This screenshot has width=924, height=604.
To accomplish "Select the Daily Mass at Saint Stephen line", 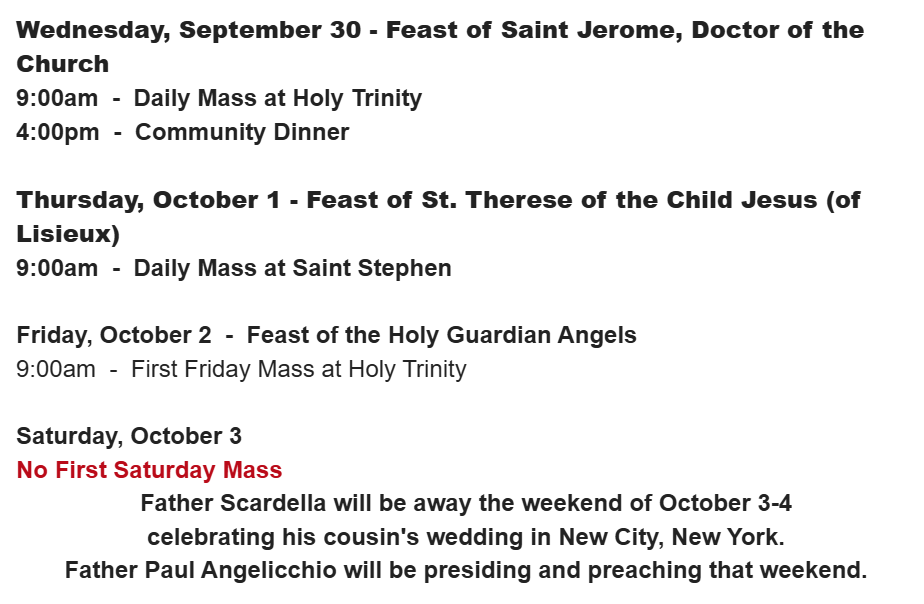I will (234, 268).
